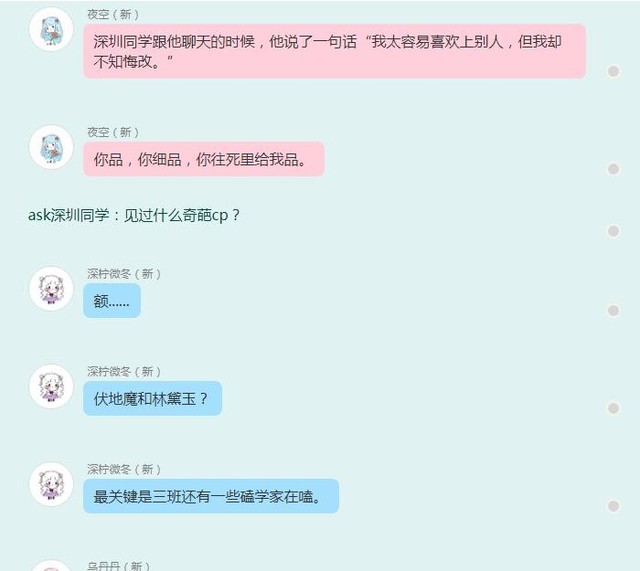Click the pink 你品，你细品 message bubble
This screenshot has width=640, height=571.
click(x=204, y=159)
